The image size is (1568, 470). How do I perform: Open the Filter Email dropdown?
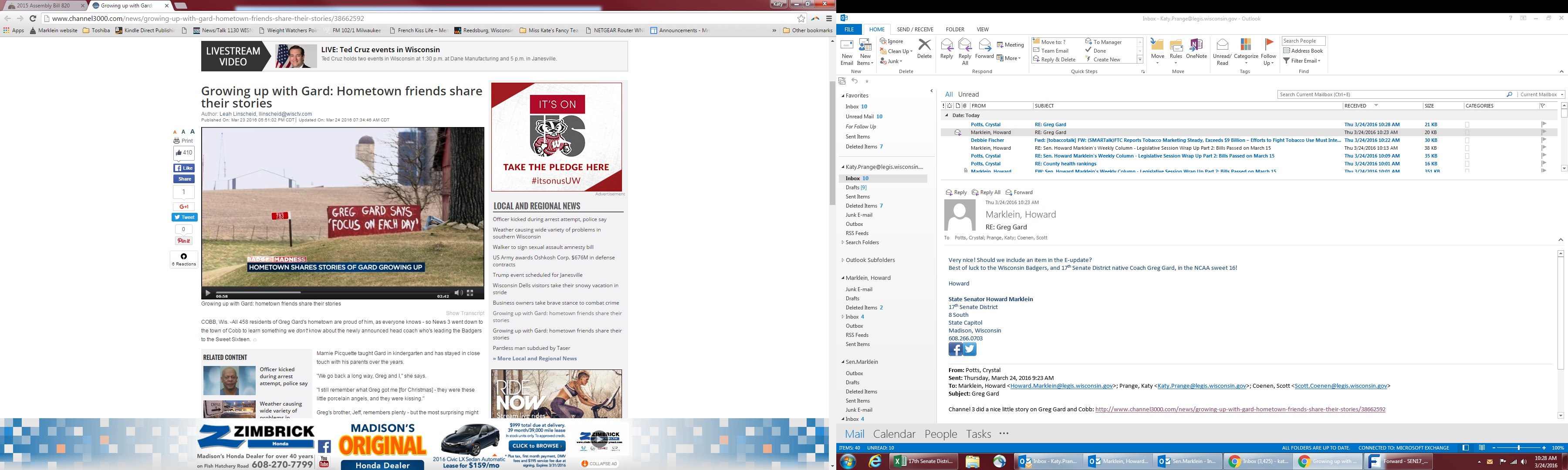click(1302, 60)
